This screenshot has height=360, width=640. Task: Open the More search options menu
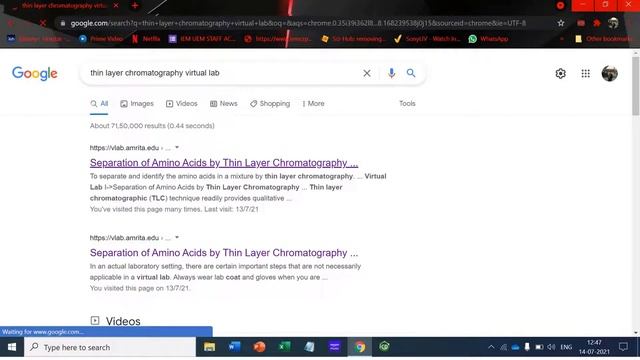click(313, 104)
